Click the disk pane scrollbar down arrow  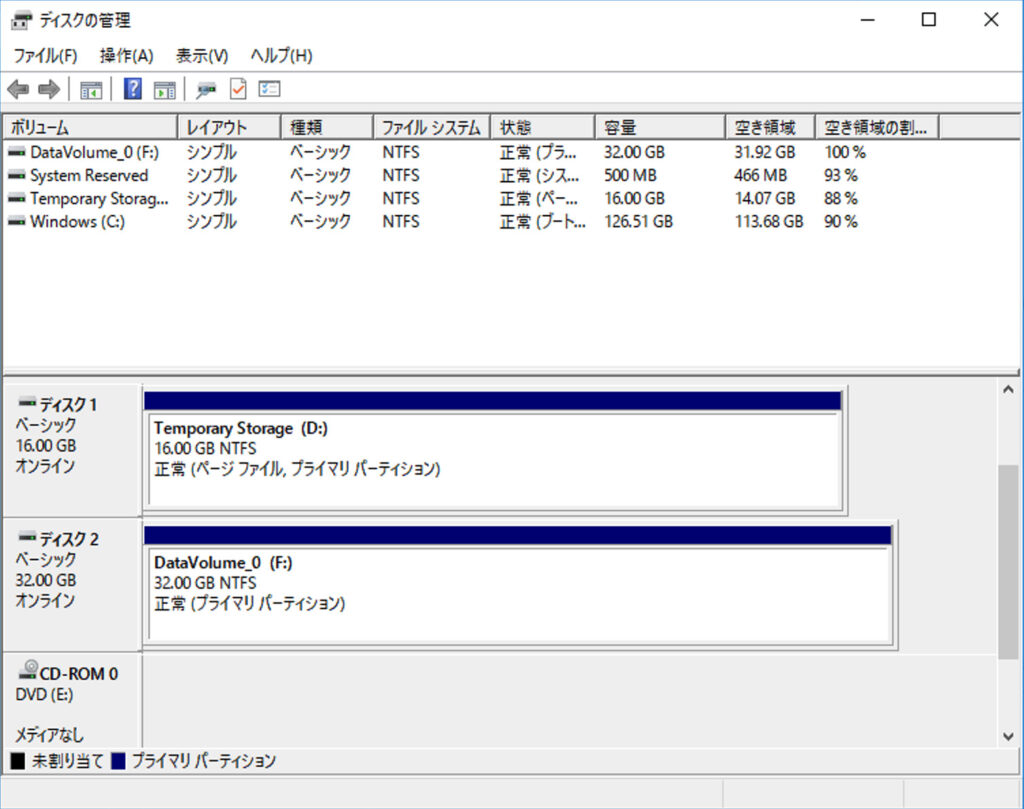point(1008,737)
